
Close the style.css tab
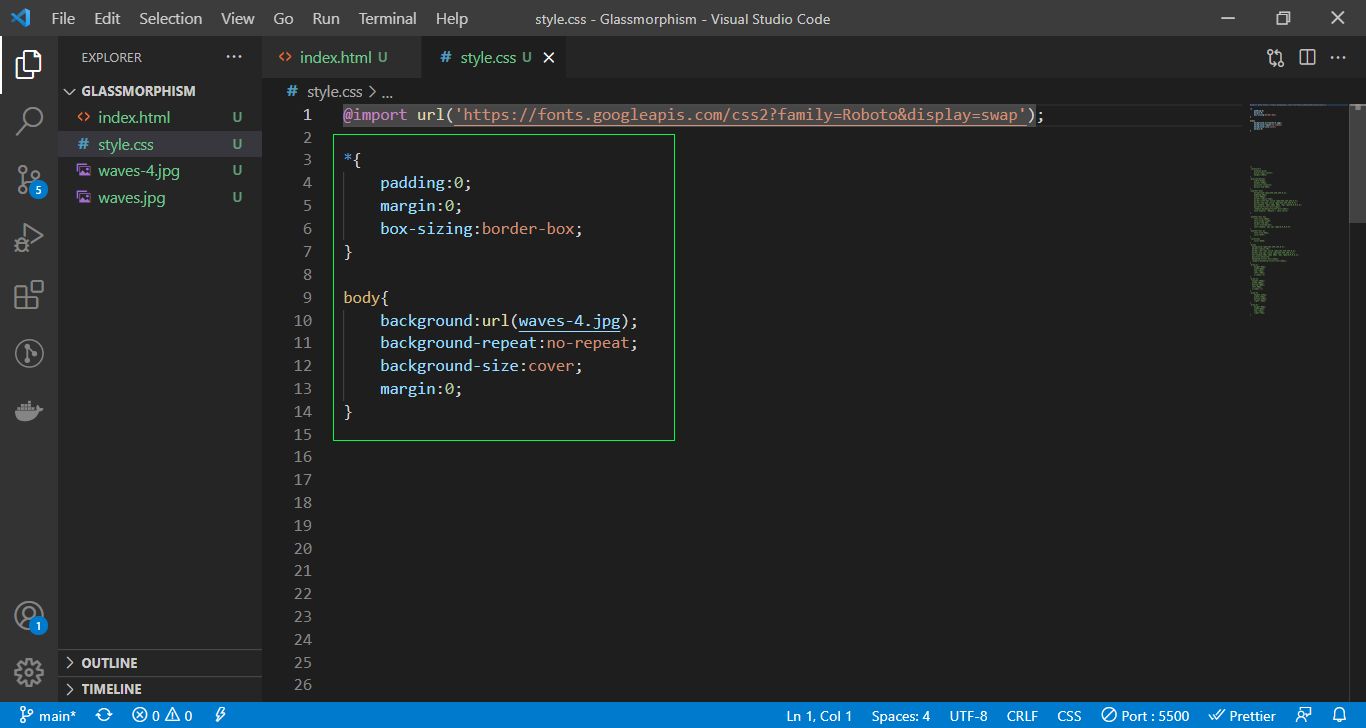pyautogui.click(x=548, y=58)
